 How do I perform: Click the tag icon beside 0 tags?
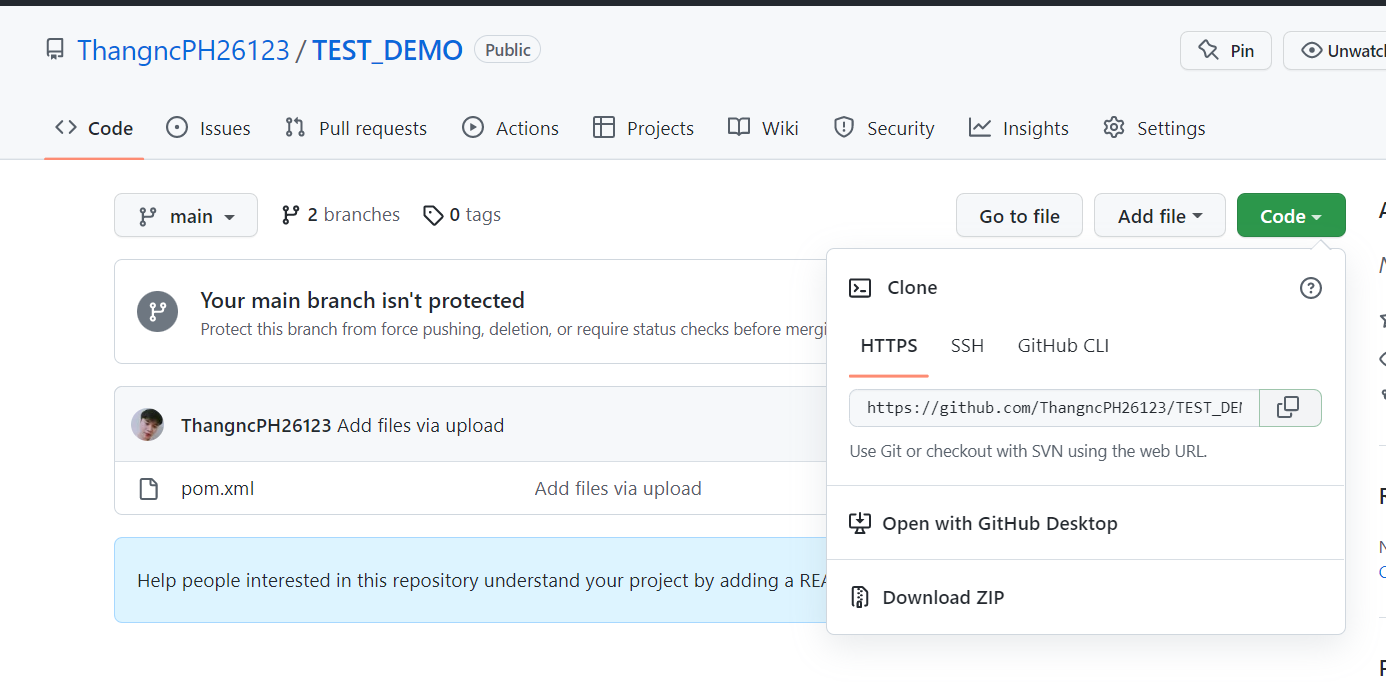click(433, 215)
